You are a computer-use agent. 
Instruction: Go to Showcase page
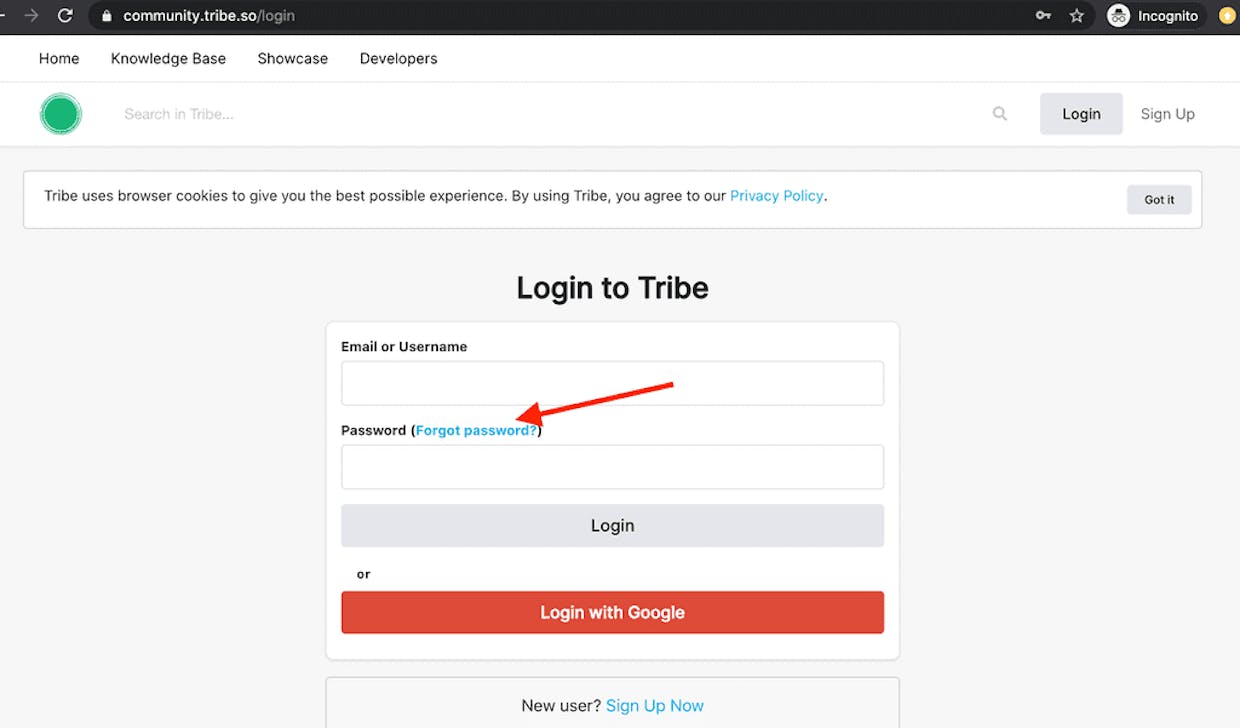(x=293, y=58)
